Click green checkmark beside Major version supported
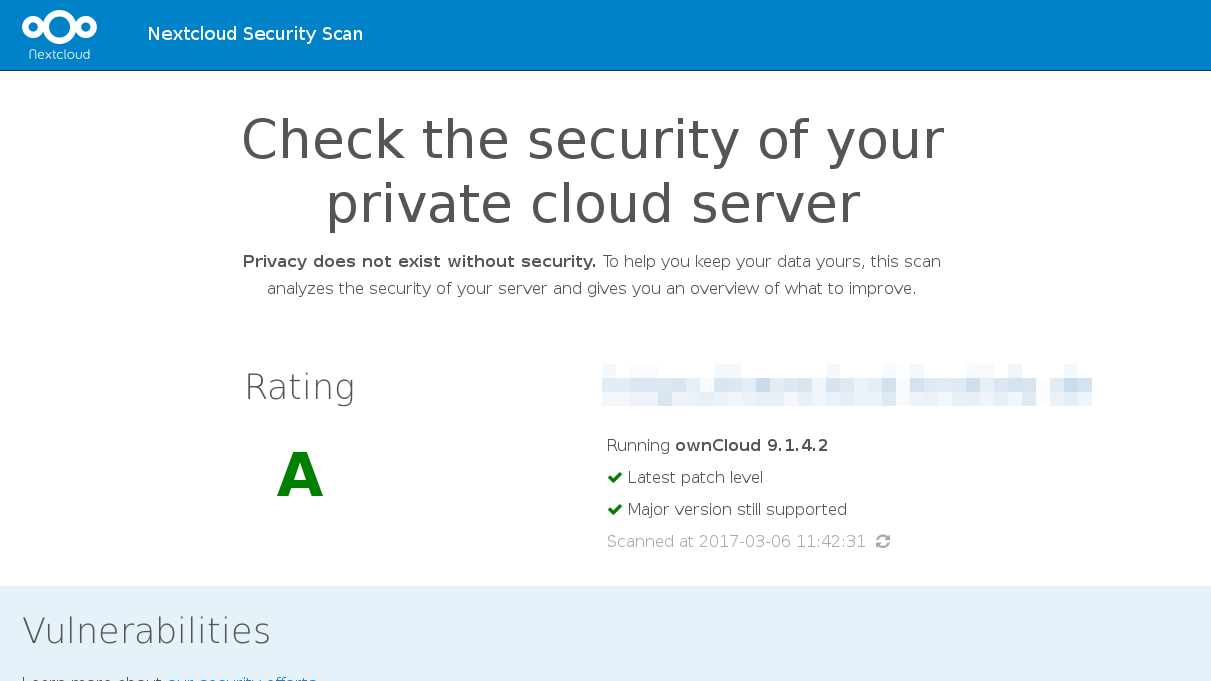 click(x=615, y=509)
